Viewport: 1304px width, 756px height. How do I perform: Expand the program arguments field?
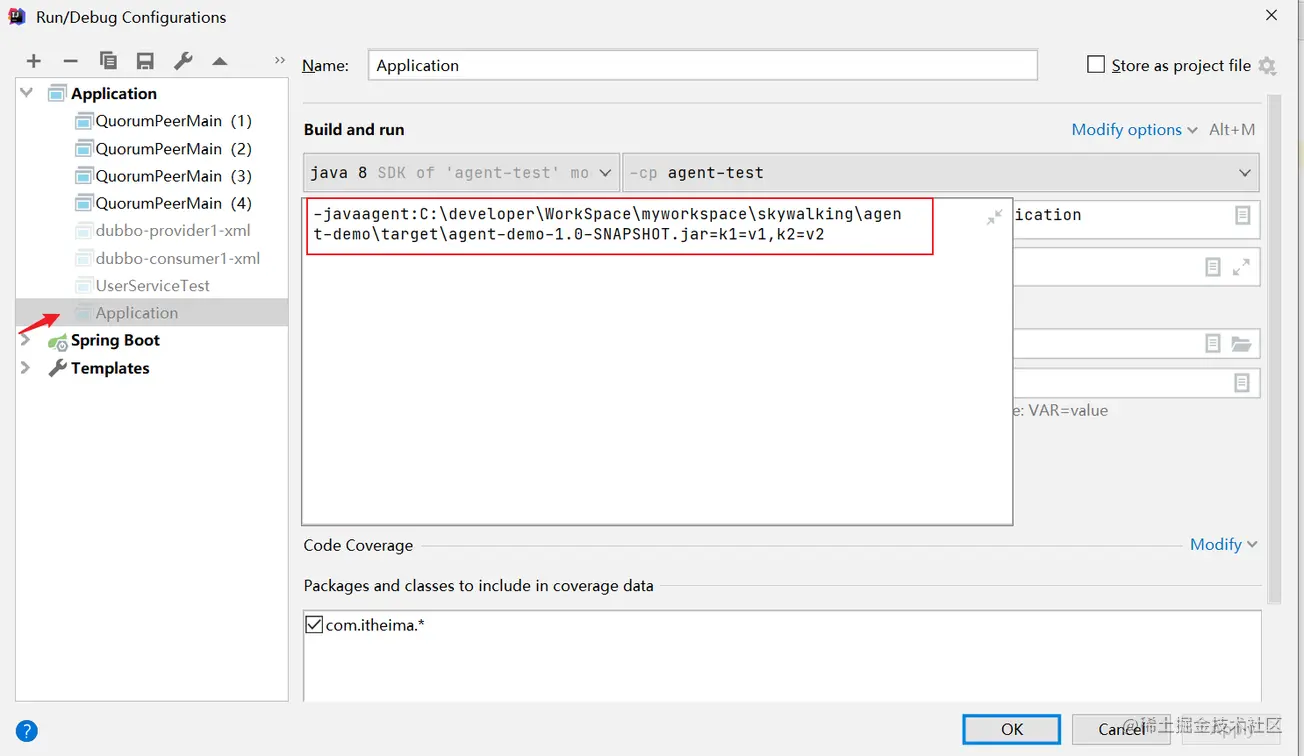[x=1241, y=267]
